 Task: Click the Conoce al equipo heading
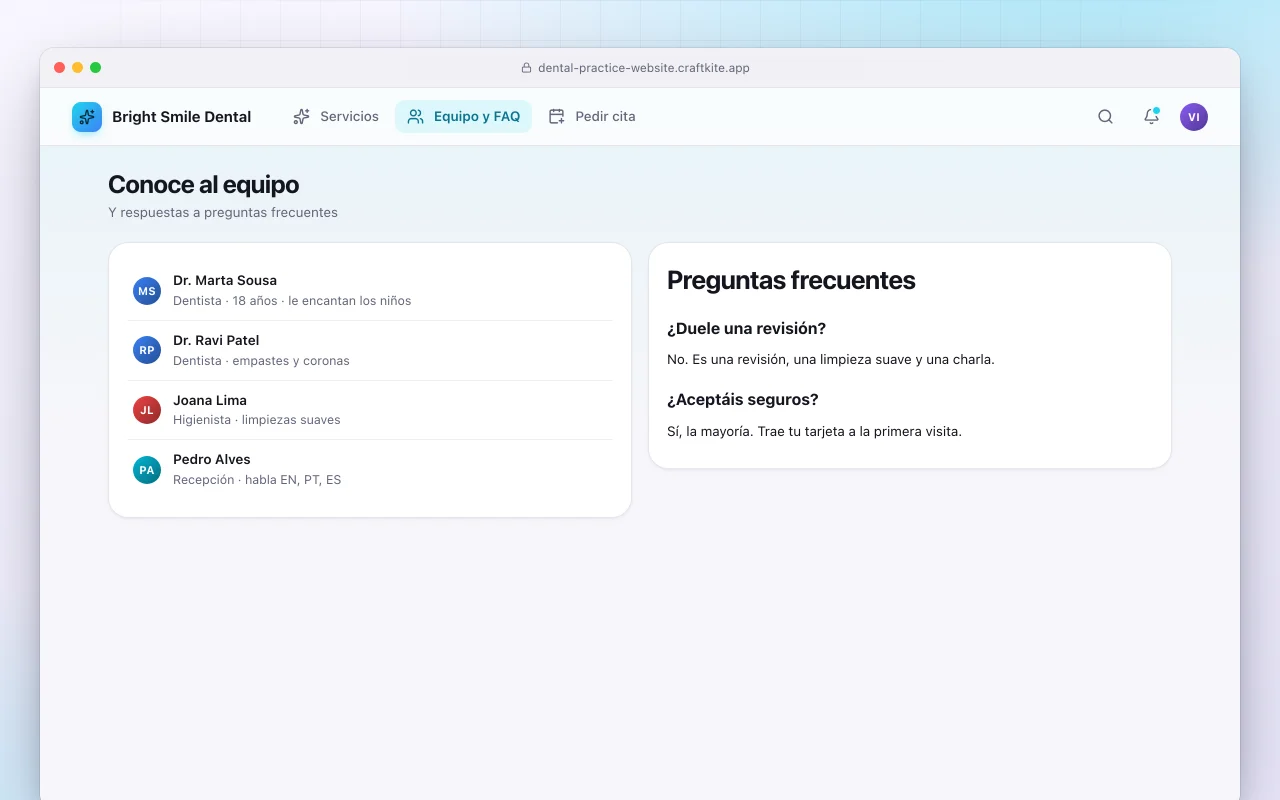point(204,185)
